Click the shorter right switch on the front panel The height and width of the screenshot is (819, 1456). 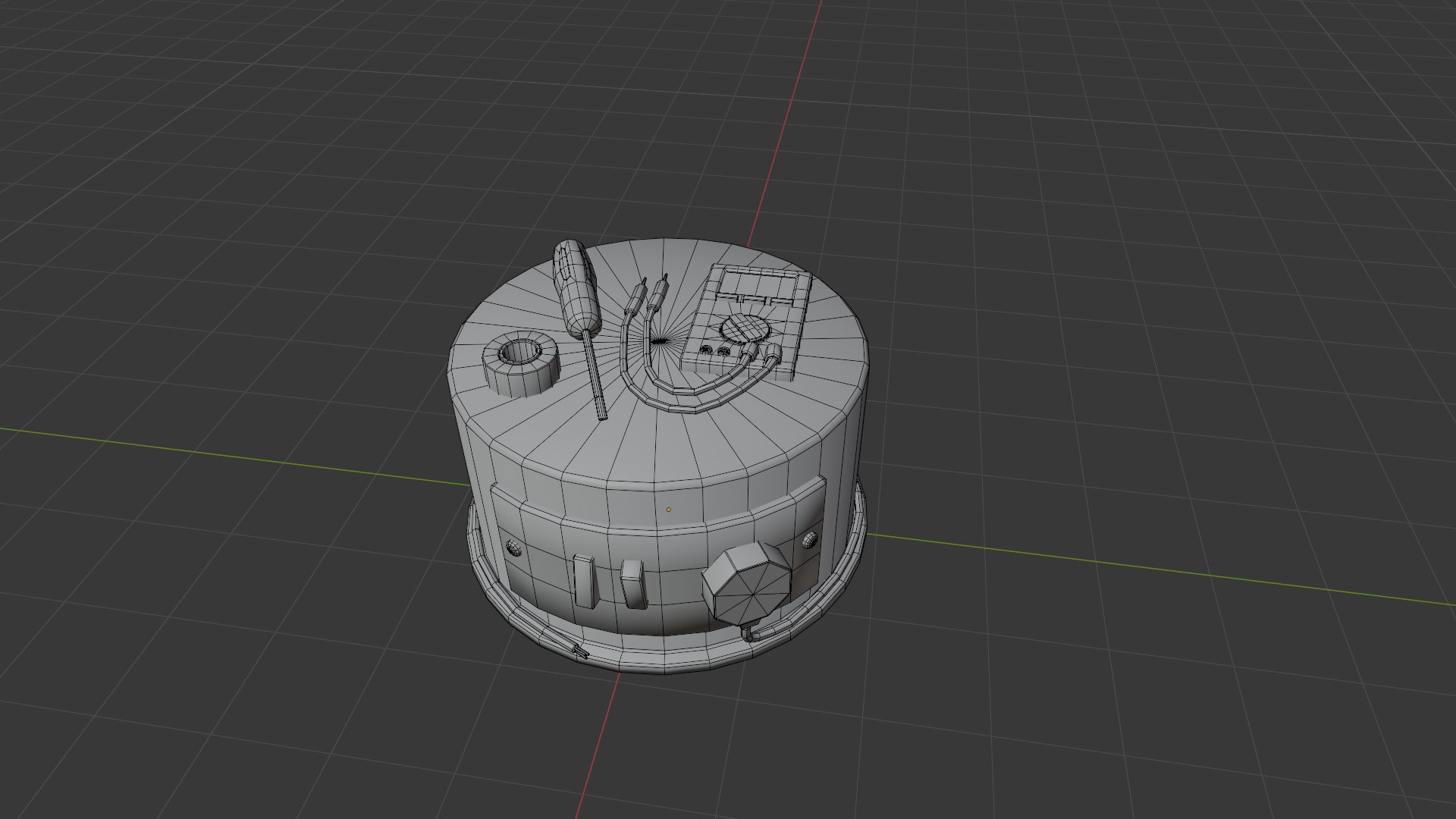click(x=633, y=583)
